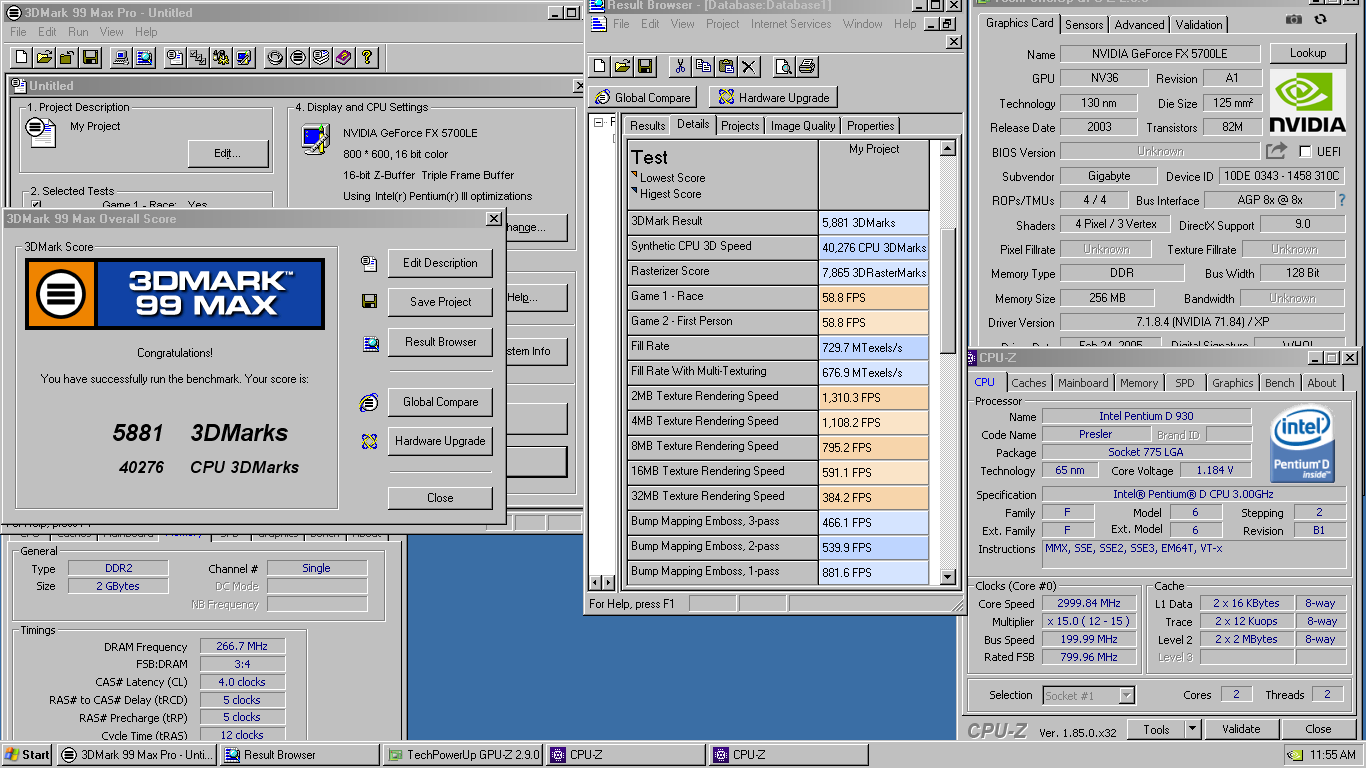This screenshot has width=1366, height=768.
Task: Click the magnifier result browser icon in 3DMark toolbar
Action: [144, 58]
